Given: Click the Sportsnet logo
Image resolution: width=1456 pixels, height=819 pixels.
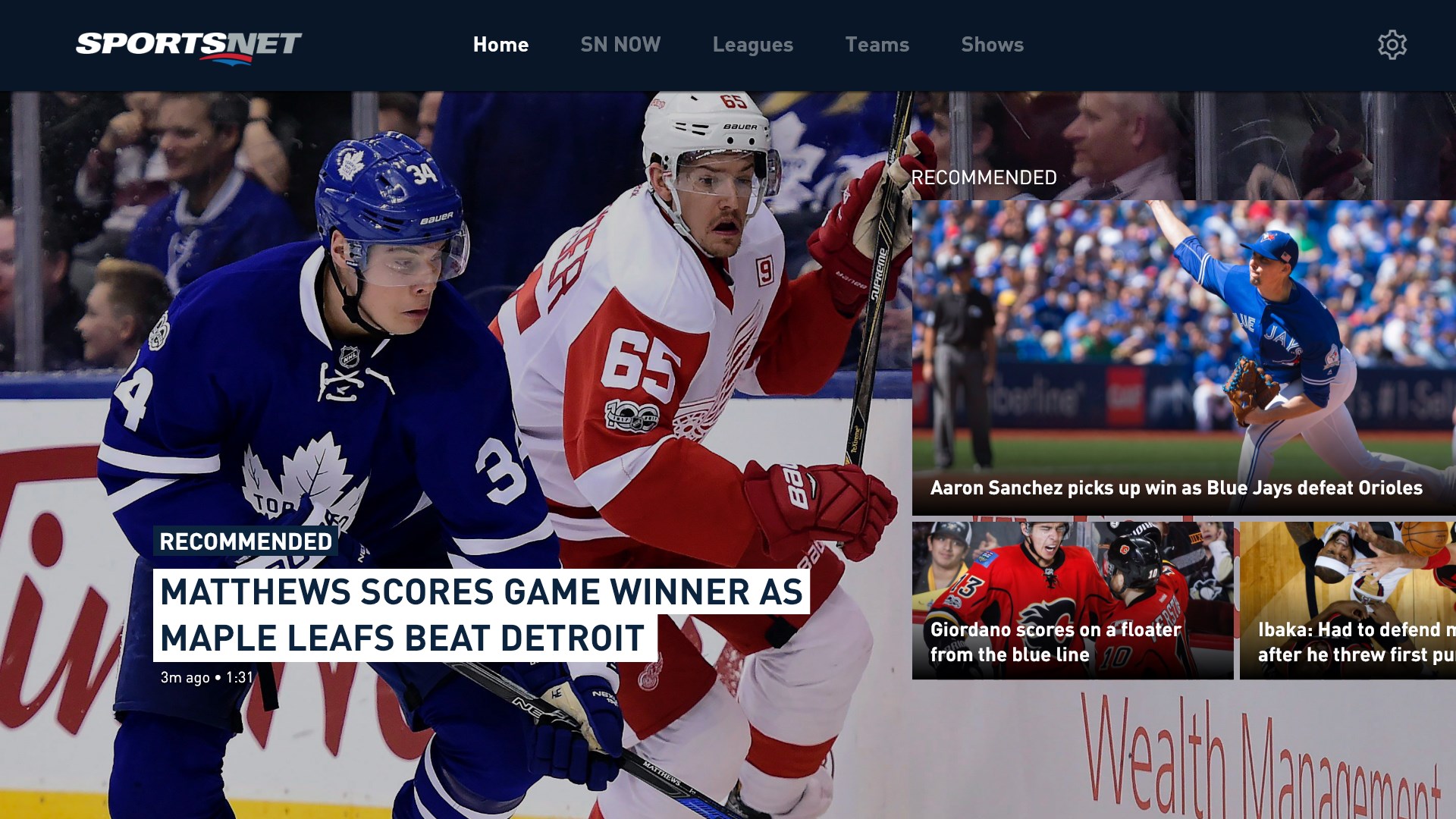Looking at the screenshot, I should click(189, 45).
